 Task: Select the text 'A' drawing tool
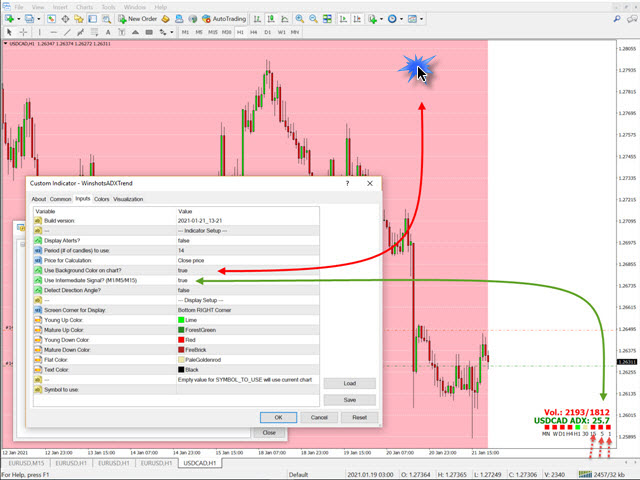tap(108, 32)
